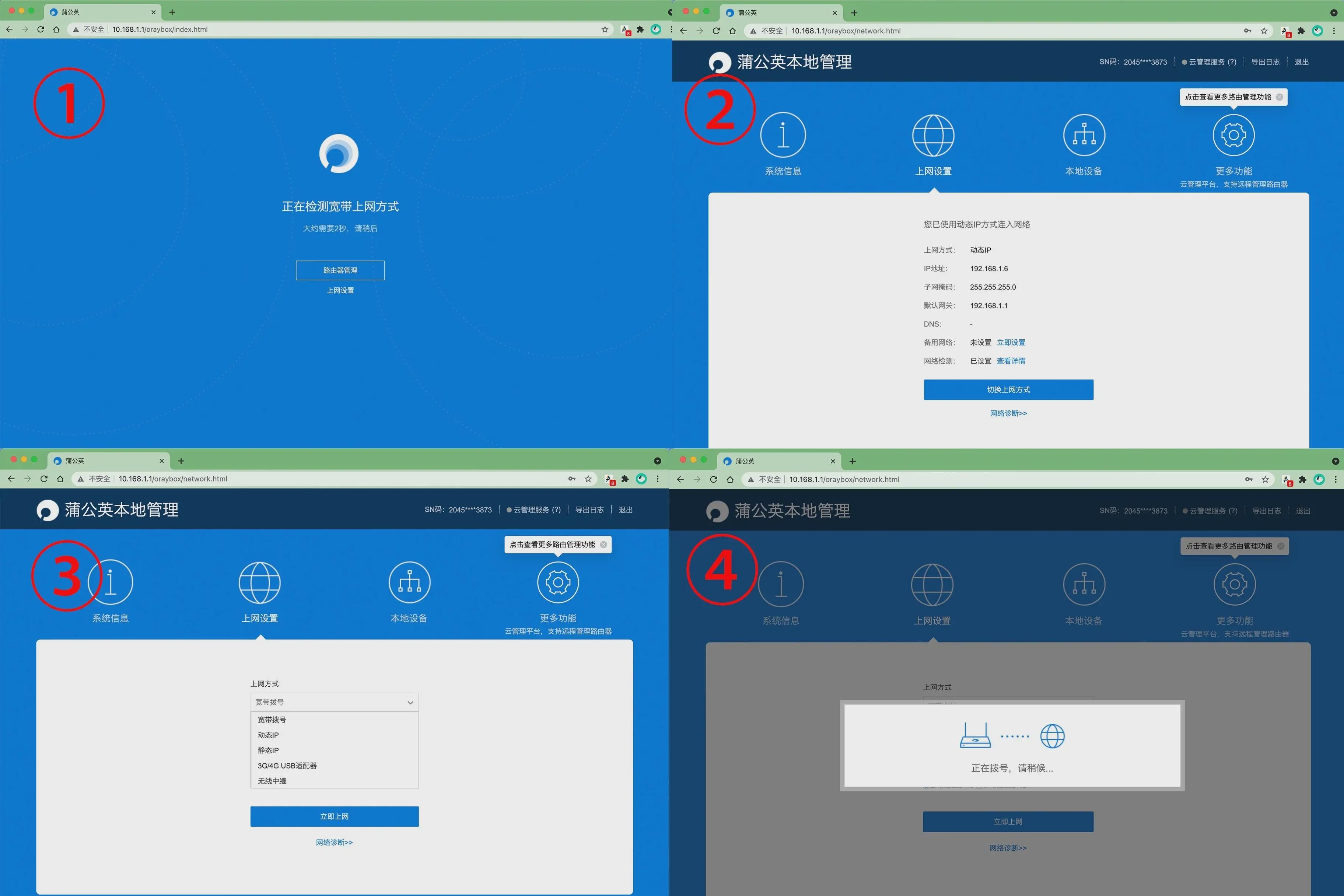Image resolution: width=1344 pixels, height=896 pixels.
Task: Click browser menu dots in window 2
Action: 1334,31
